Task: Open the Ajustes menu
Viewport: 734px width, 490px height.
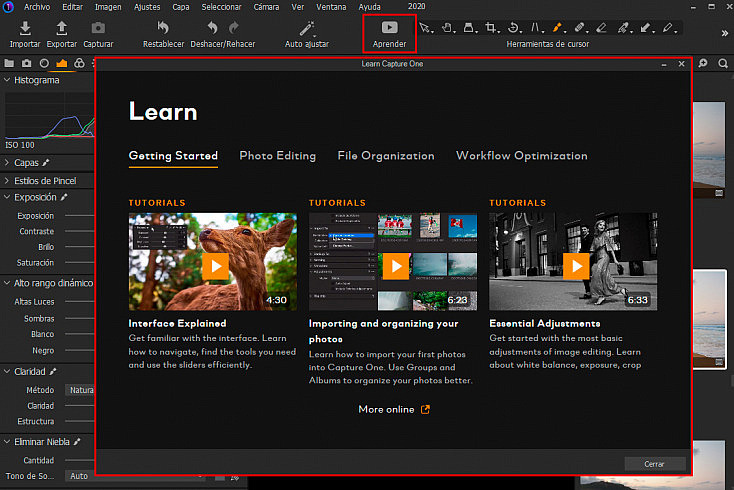Action: (147, 7)
